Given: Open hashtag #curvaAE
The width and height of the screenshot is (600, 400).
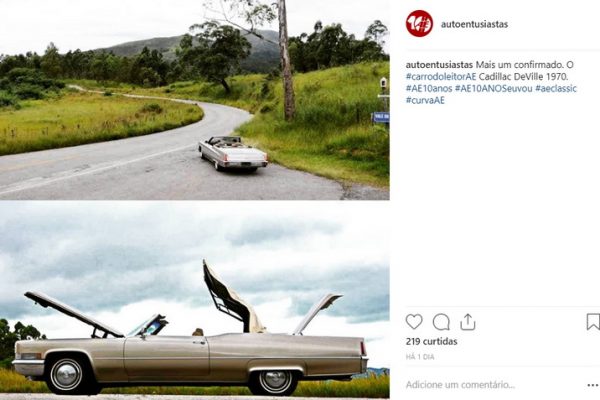Looking at the screenshot, I should [x=425, y=100].
